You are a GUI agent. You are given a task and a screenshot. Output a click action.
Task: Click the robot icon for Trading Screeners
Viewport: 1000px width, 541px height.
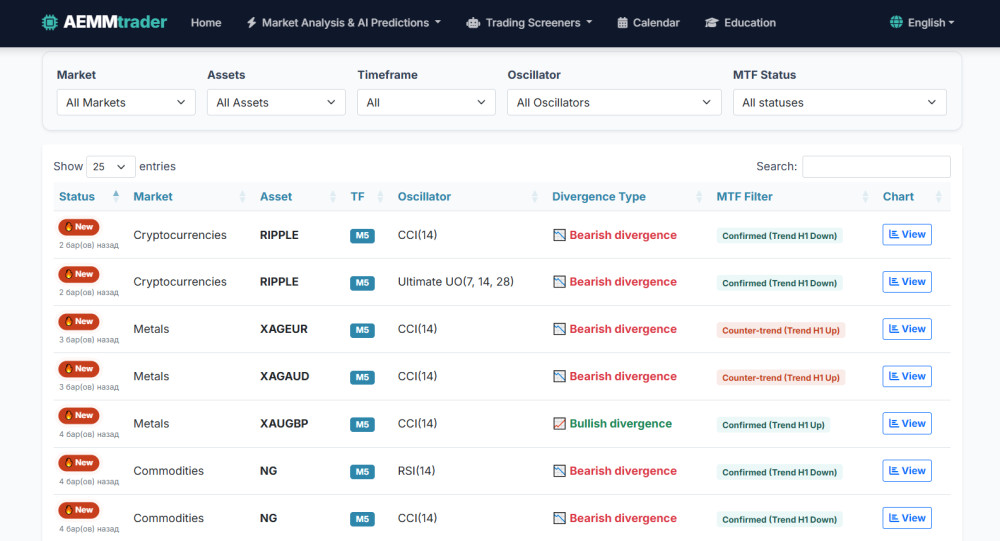[x=473, y=23]
